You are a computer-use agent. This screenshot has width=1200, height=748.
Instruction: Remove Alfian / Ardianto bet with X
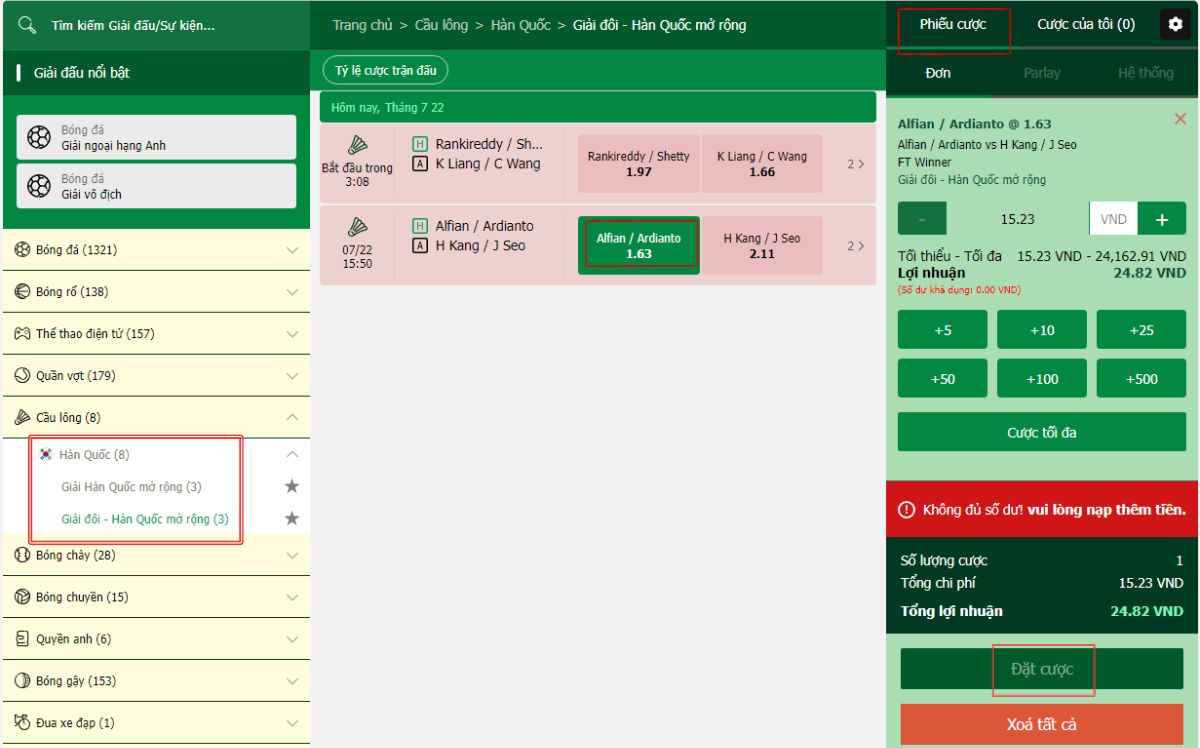pos(1180,119)
